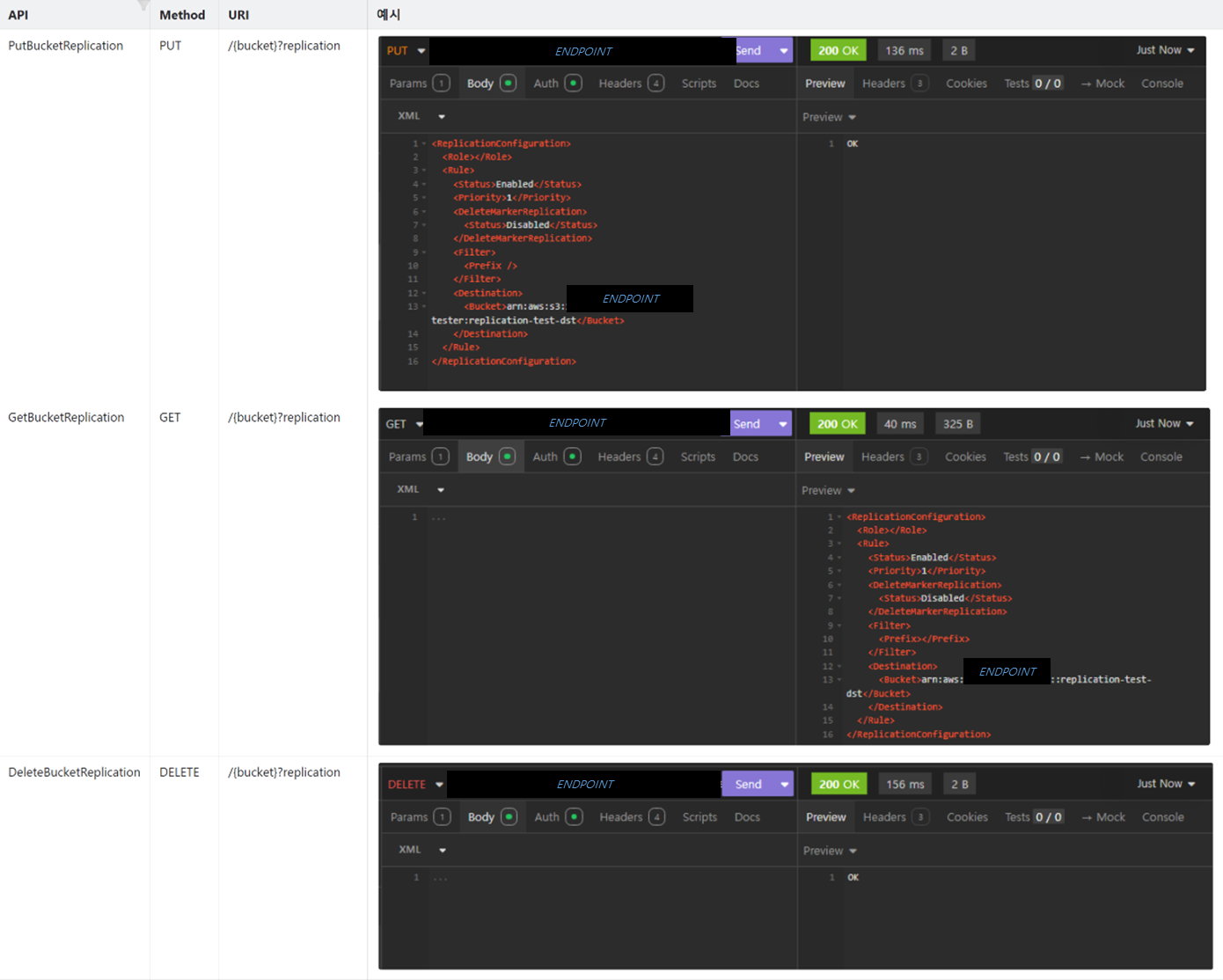1223x980 pixels.
Task: Open Docs tab in PUT request
Action: (x=746, y=84)
